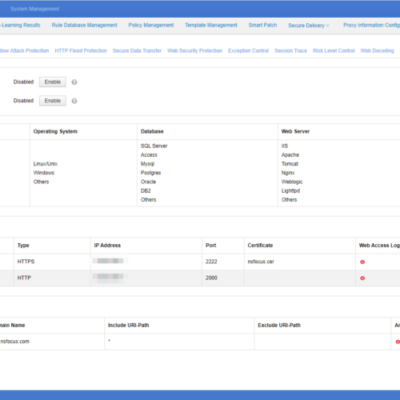Select Lighttpd in Web Server list
Screen dimensions: 400x400
click(x=291, y=191)
